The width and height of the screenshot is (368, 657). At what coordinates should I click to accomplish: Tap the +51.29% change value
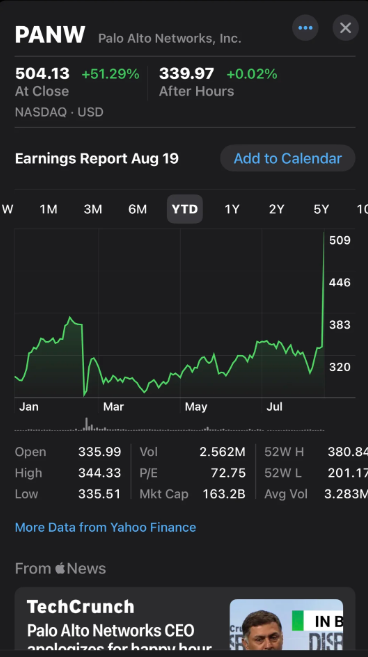coord(111,74)
